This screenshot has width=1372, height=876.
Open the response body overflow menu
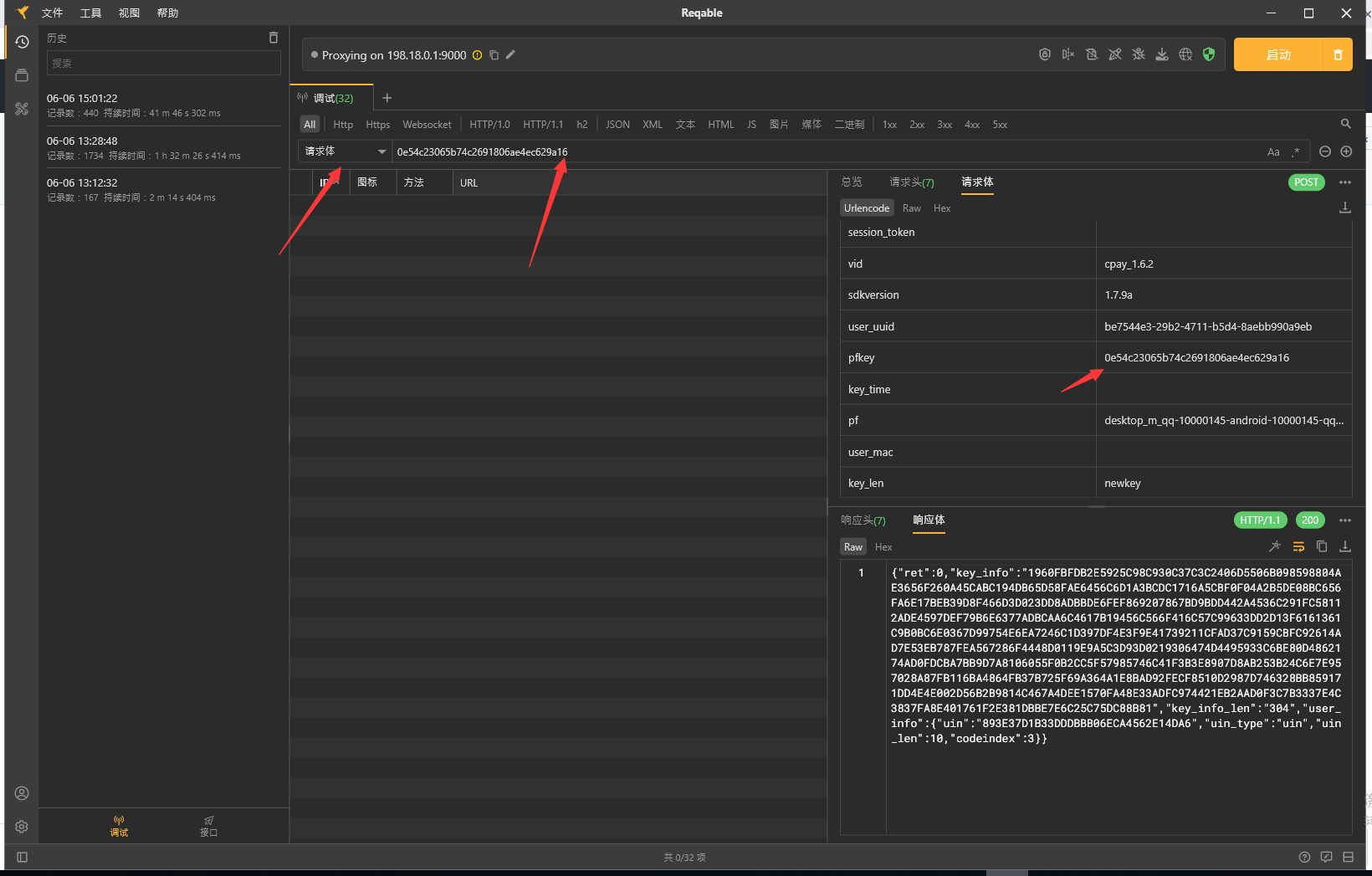click(x=1344, y=520)
